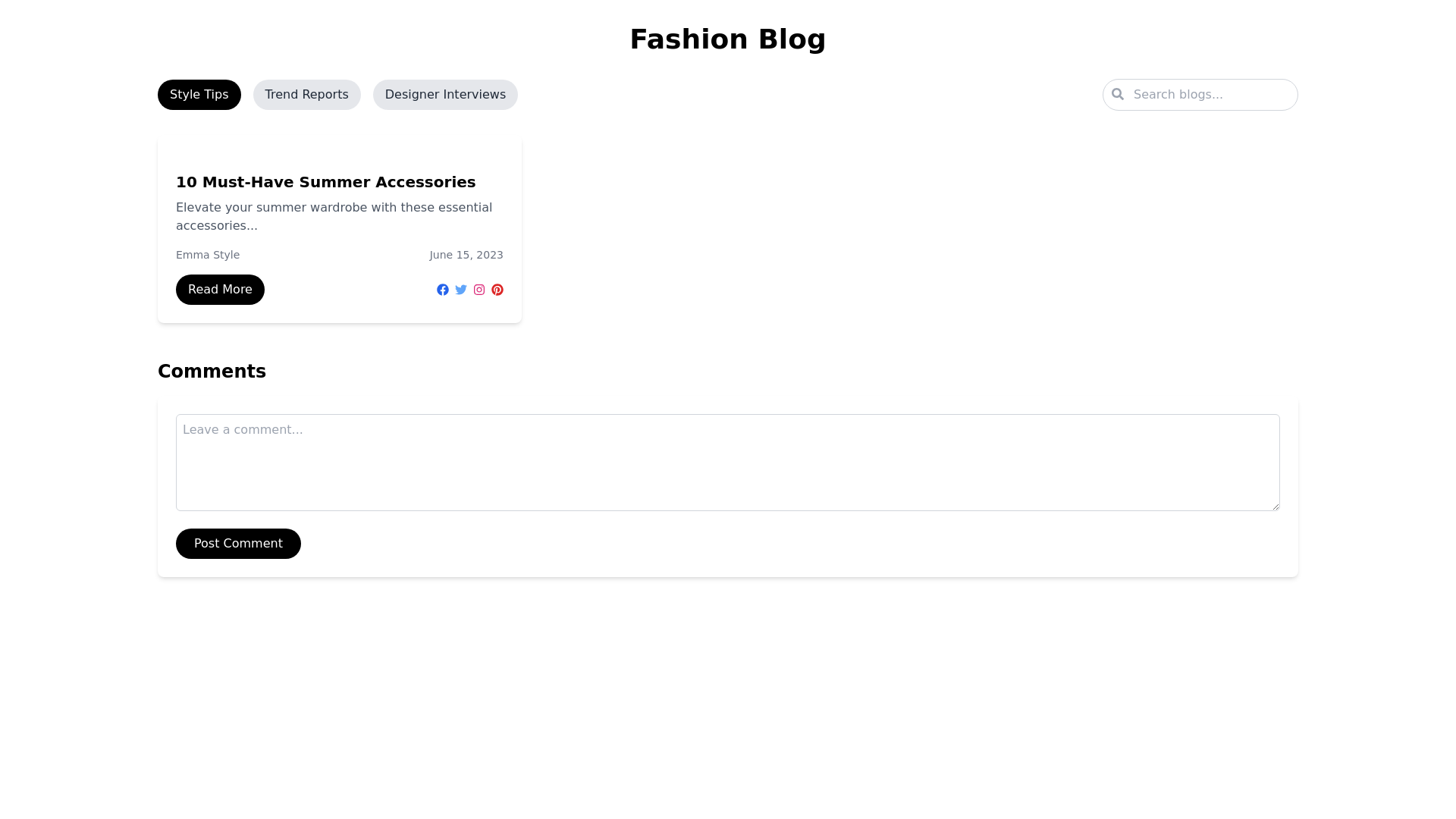The width and height of the screenshot is (1456, 819).
Task: Click the post excerpt text
Action: pos(334,216)
